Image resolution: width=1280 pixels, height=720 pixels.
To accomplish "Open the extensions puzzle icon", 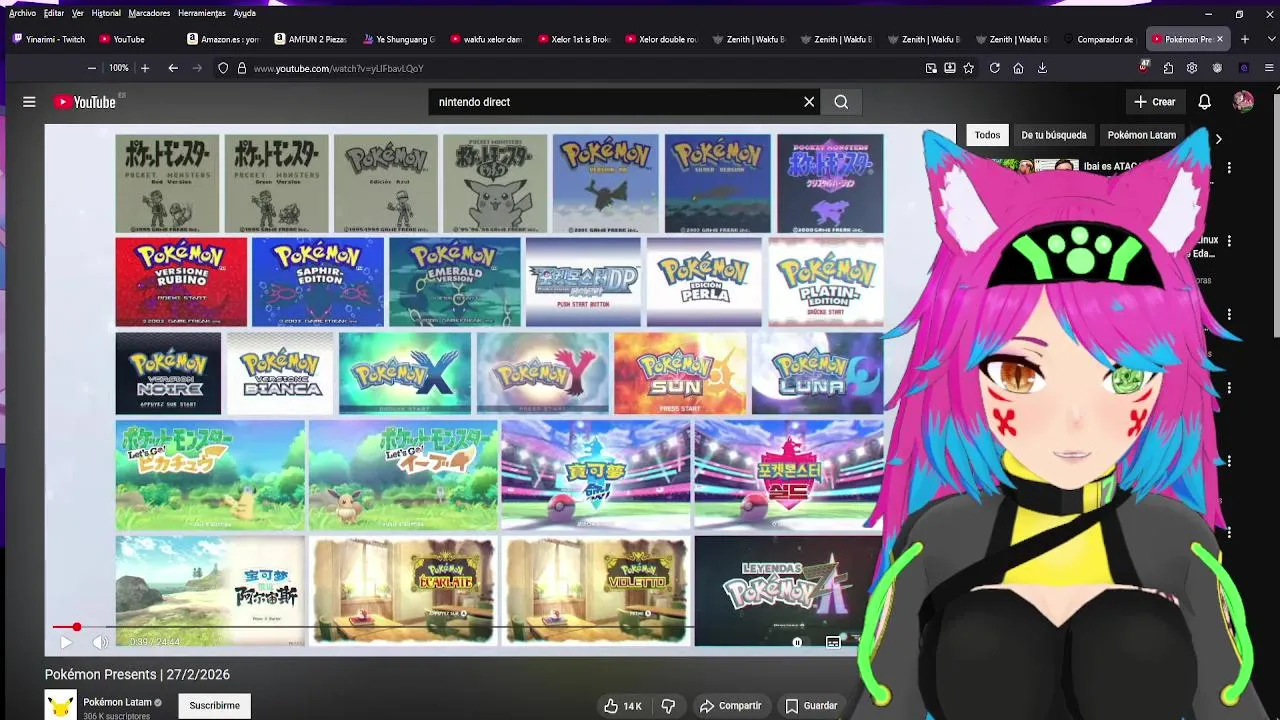I will (1168, 68).
